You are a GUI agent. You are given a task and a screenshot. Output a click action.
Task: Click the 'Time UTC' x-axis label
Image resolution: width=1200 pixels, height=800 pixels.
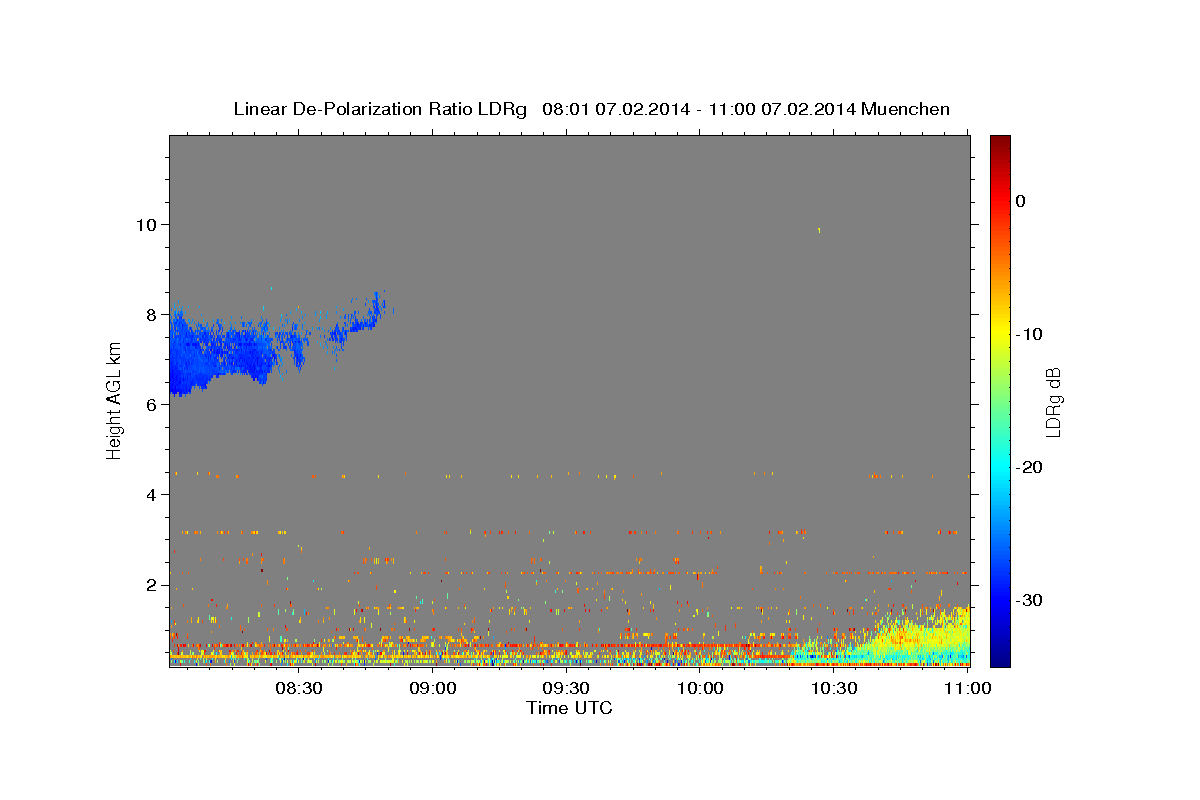click(x=569, y=708)
